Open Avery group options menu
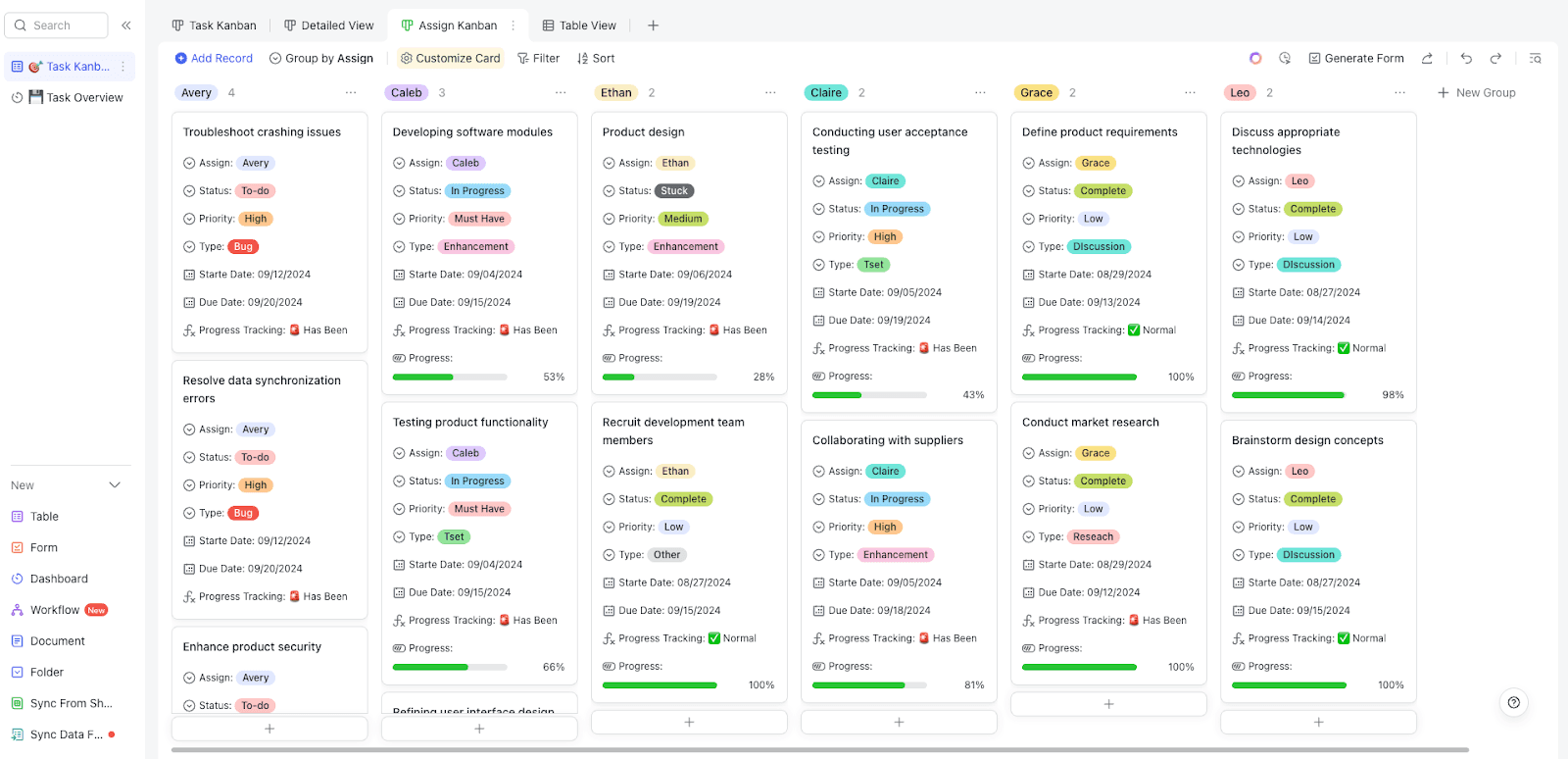Image resolution: width=1568 pixels, height=759 pixels. pyautogui.click(x=351, y=93)
